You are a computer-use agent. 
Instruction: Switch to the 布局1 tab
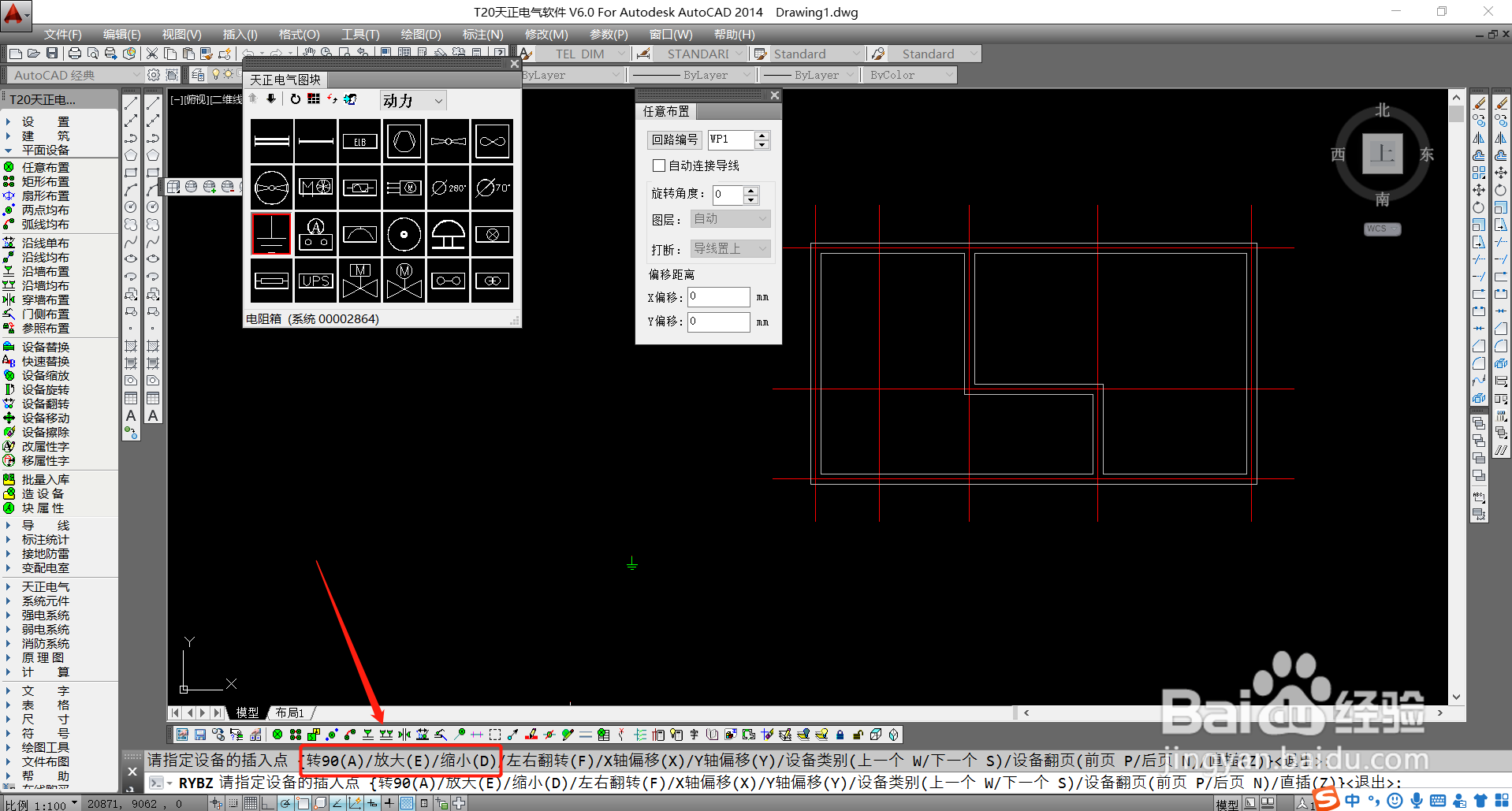click(x=289, y=712)
